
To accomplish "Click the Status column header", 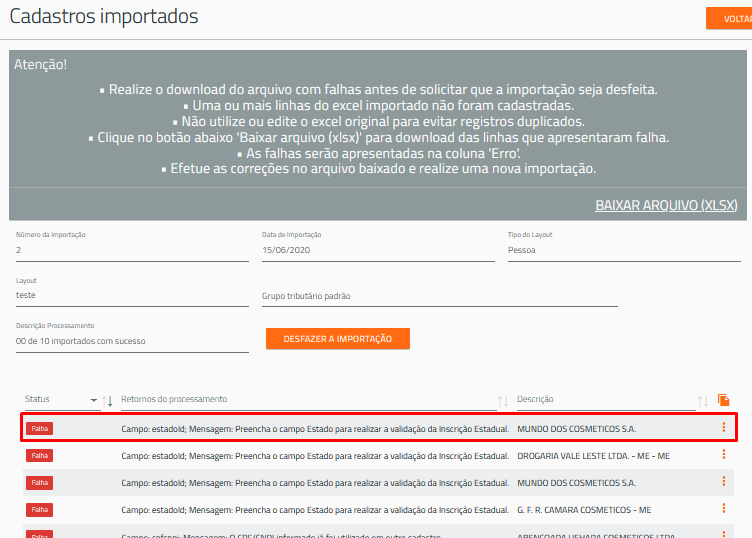I will (x=37, y=399).
